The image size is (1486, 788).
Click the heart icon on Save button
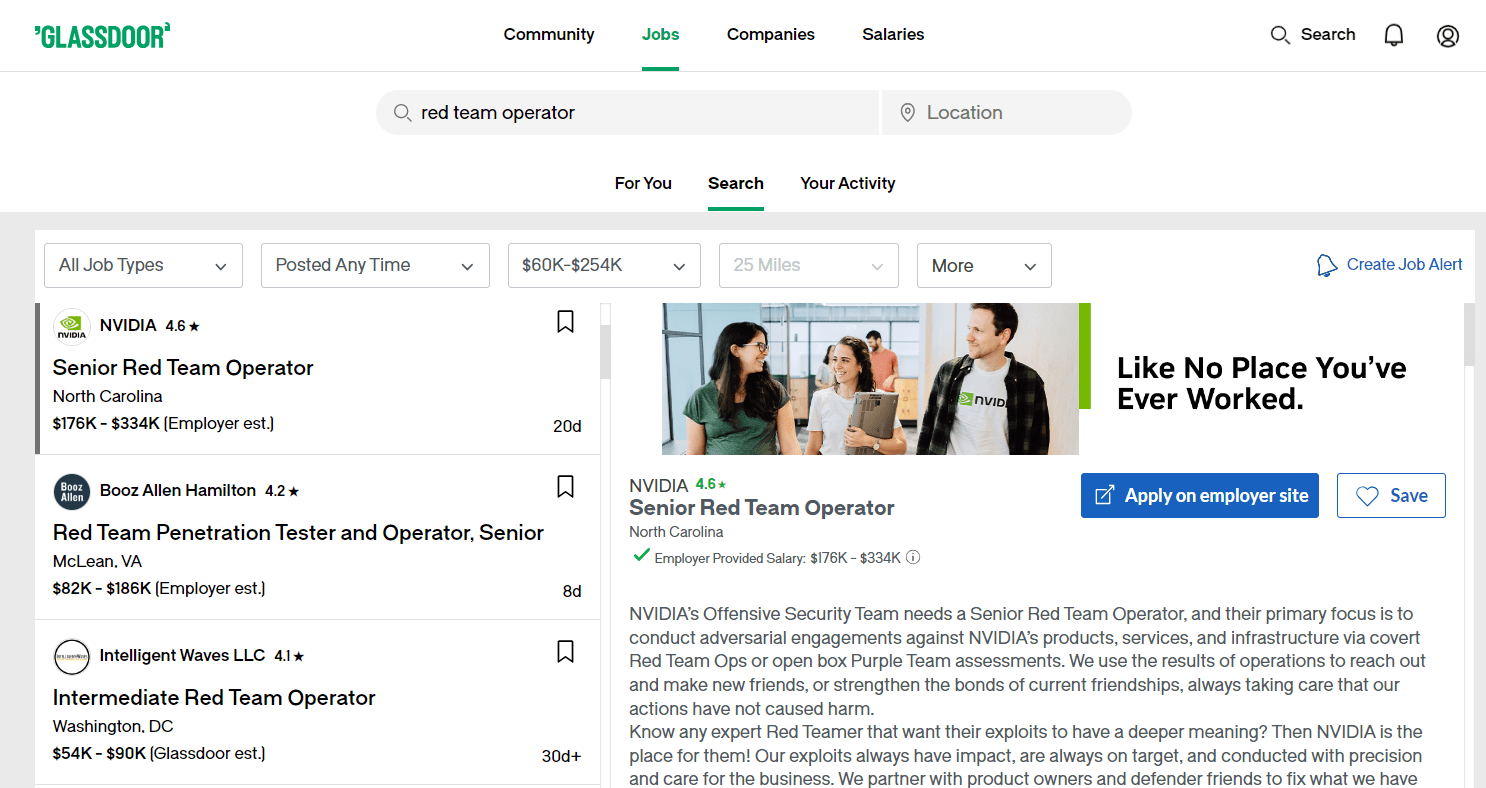[x=1367, y=496]
